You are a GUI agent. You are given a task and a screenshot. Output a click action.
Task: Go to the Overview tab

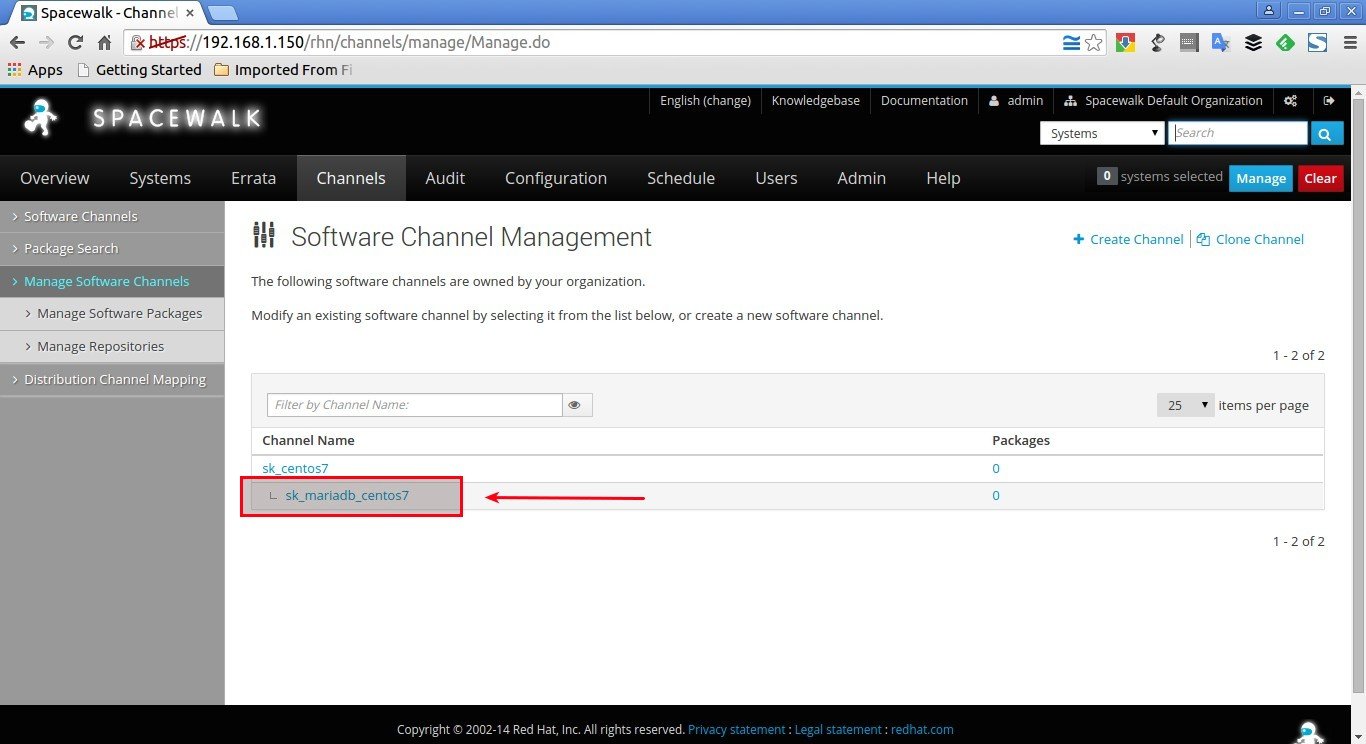(55, 178)
